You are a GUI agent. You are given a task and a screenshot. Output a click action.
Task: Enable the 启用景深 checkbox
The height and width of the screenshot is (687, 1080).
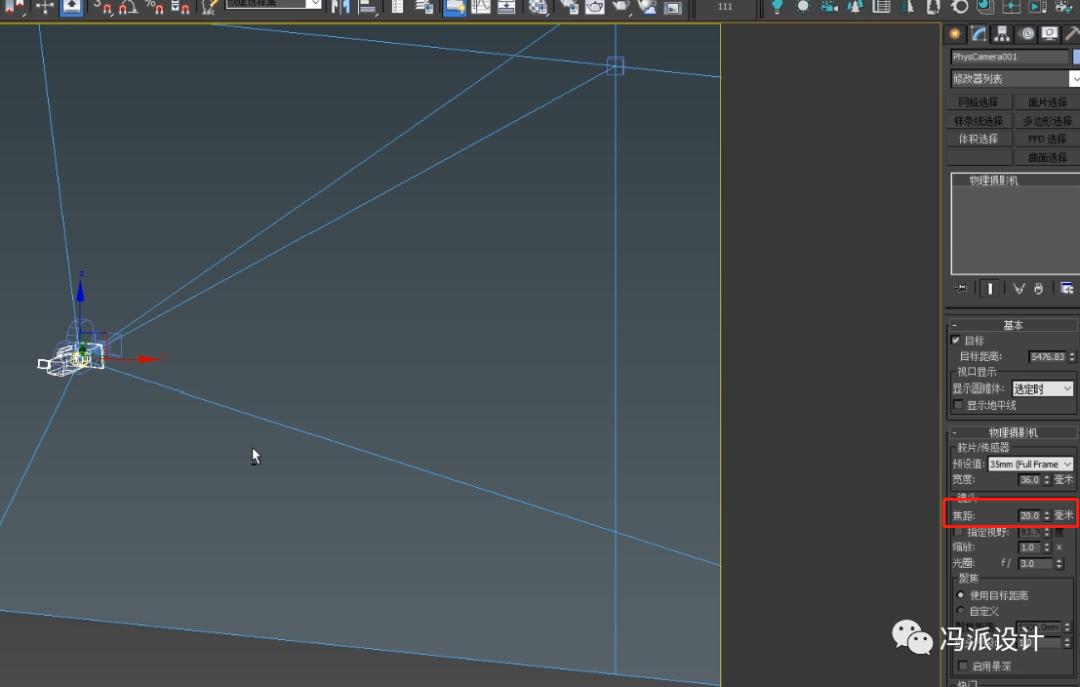[x=962, y=666]
